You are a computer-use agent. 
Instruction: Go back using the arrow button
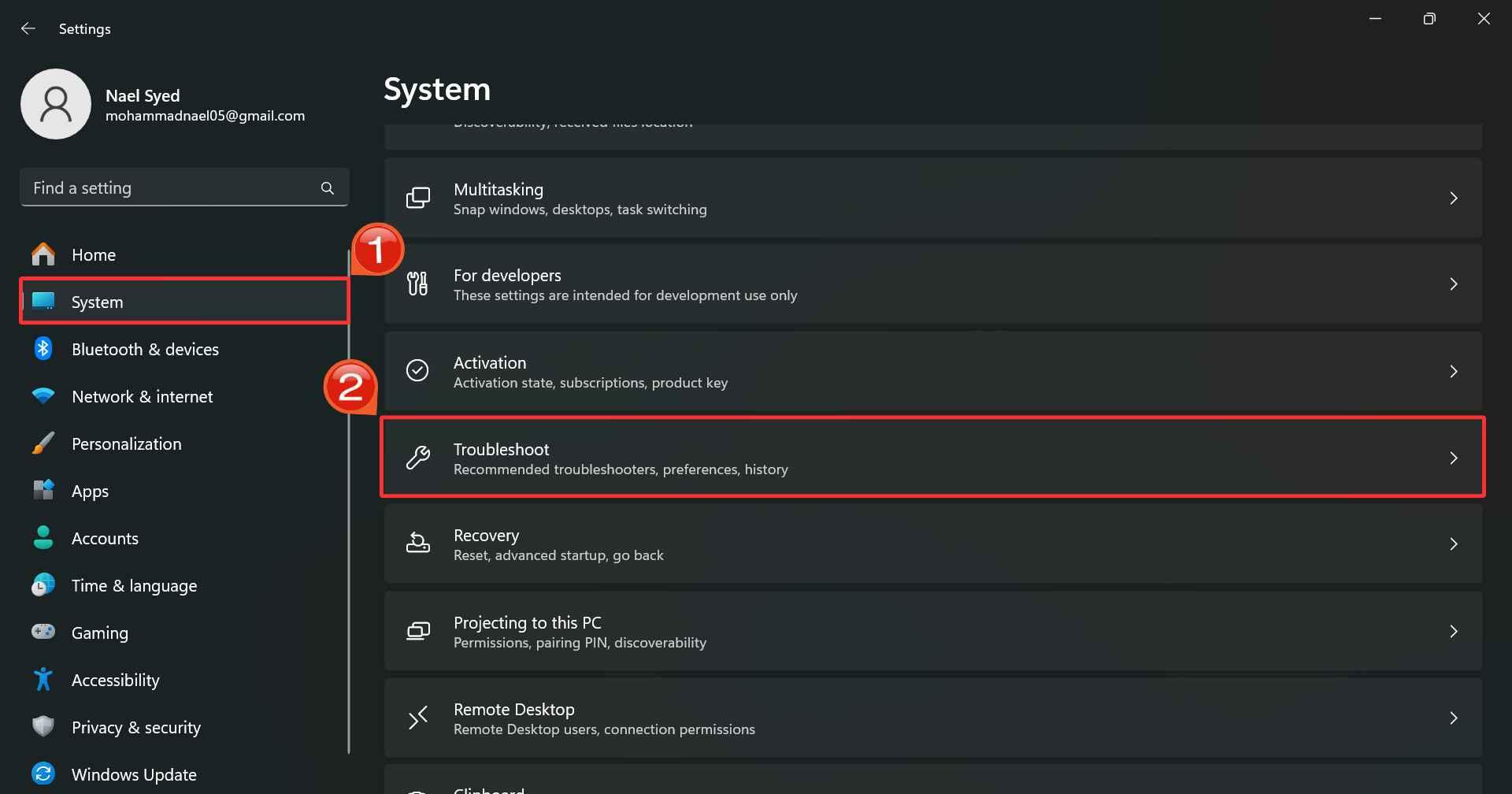(28, 28)
